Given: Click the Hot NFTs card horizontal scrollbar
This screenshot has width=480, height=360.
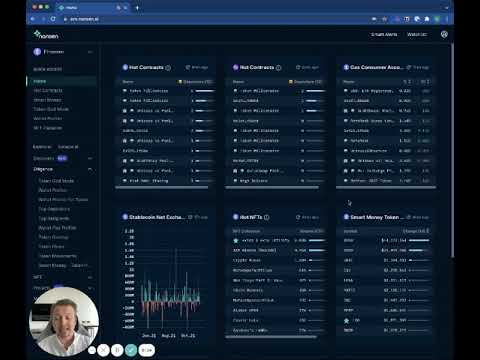Looking at the screenshot, I should click(x=271, y=337).
